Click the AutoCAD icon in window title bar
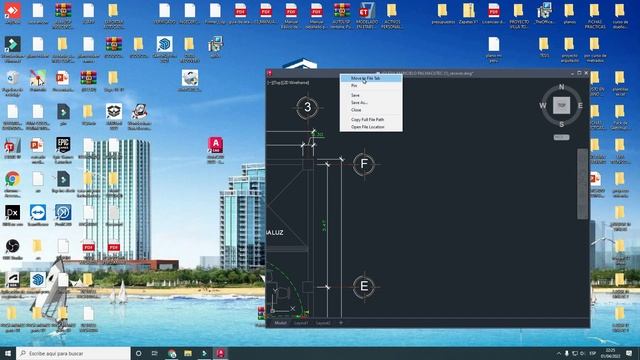 [269, 73]
